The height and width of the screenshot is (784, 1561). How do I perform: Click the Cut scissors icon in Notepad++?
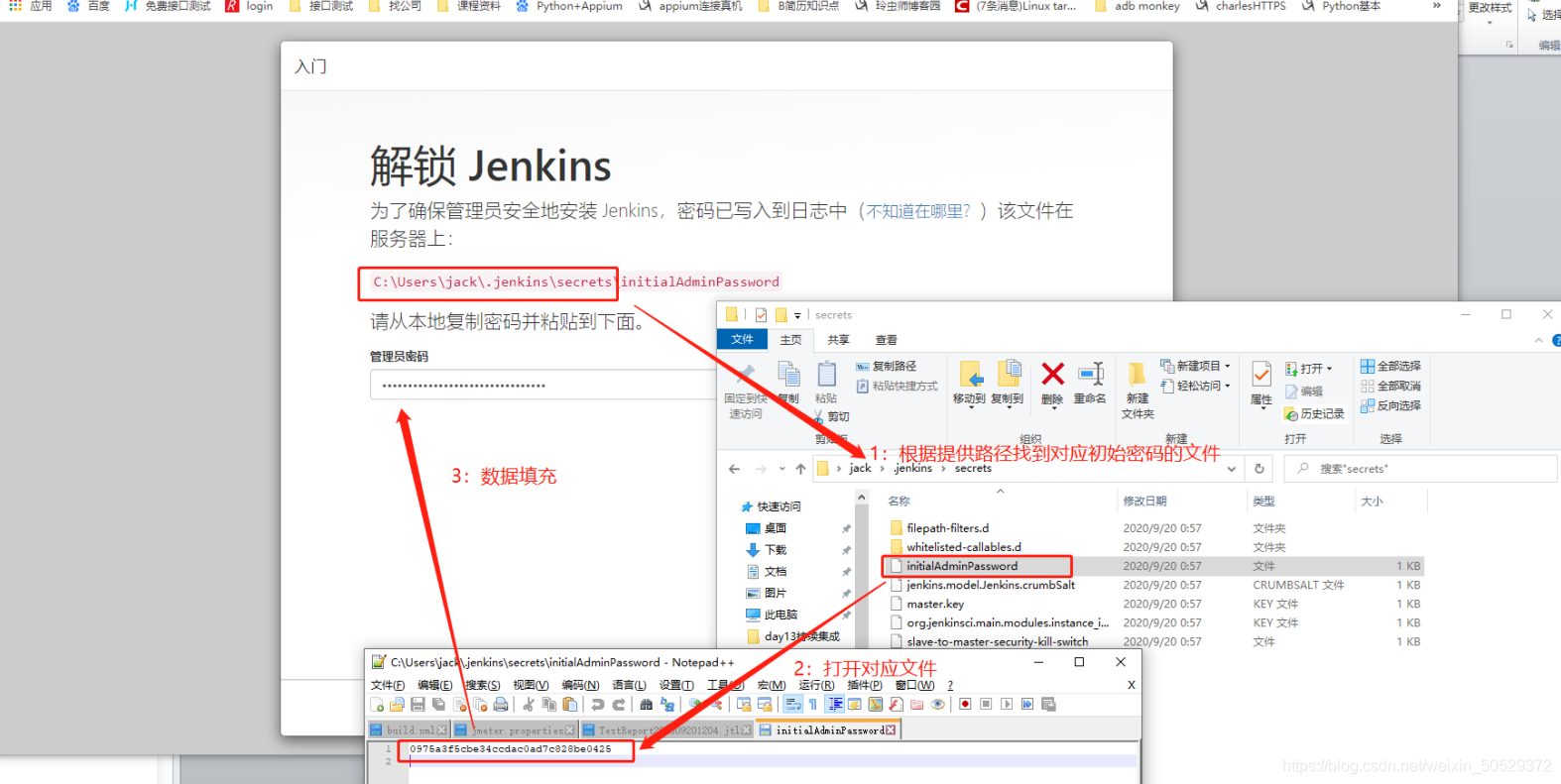coord(529,705)
